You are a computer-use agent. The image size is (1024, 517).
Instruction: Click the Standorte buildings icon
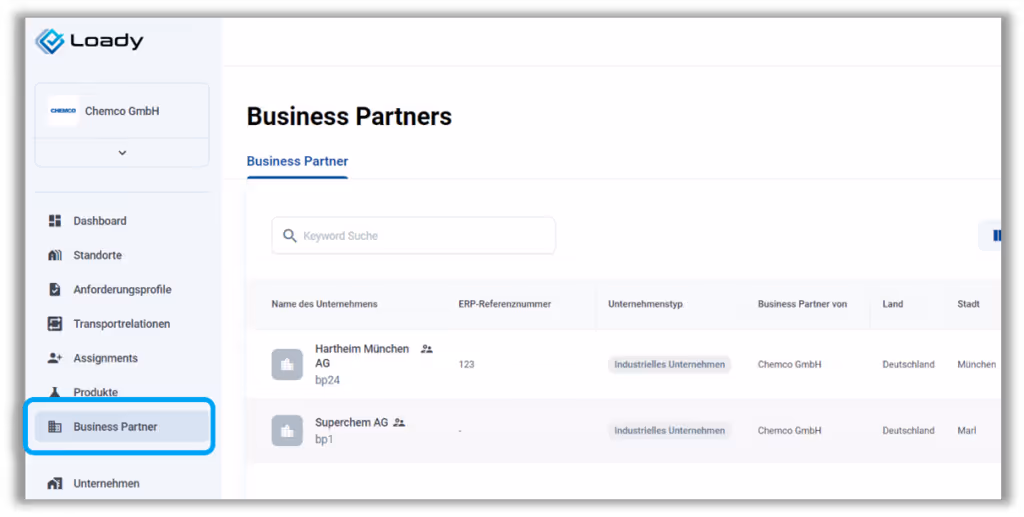(x=55, y=255)
